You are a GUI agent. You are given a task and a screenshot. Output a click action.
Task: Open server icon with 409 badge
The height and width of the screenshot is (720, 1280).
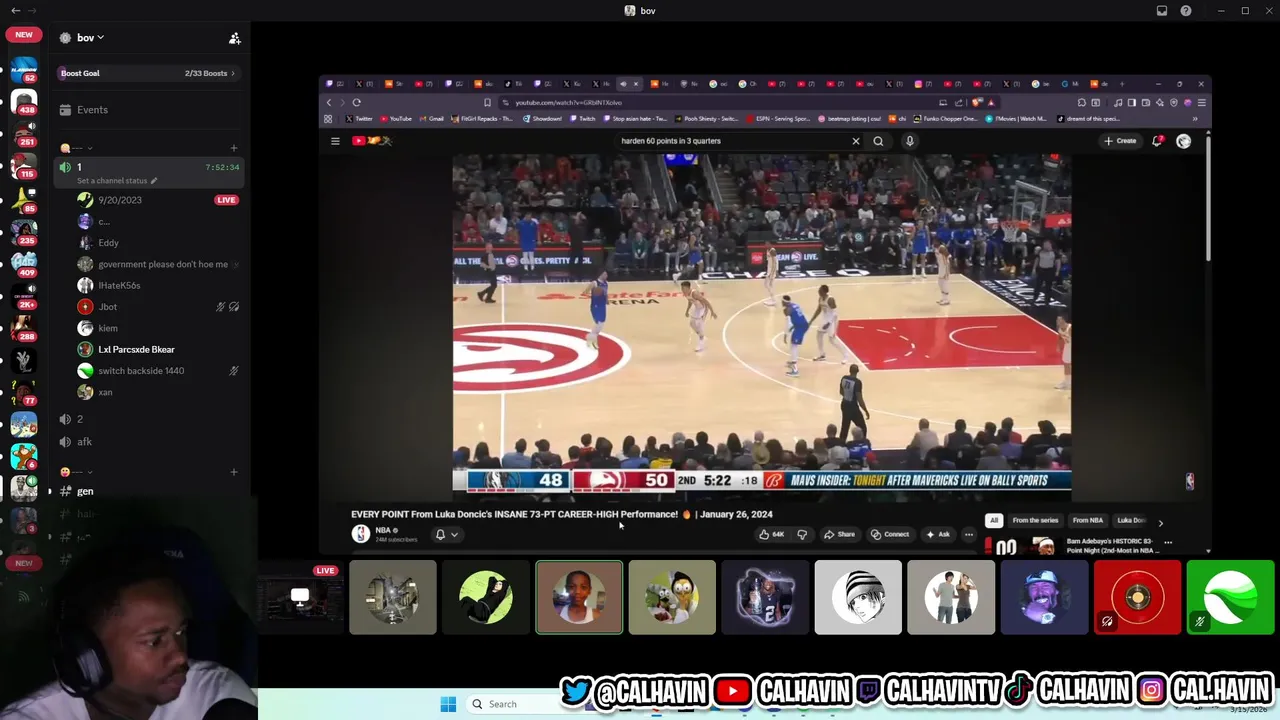tap(24, 263)
